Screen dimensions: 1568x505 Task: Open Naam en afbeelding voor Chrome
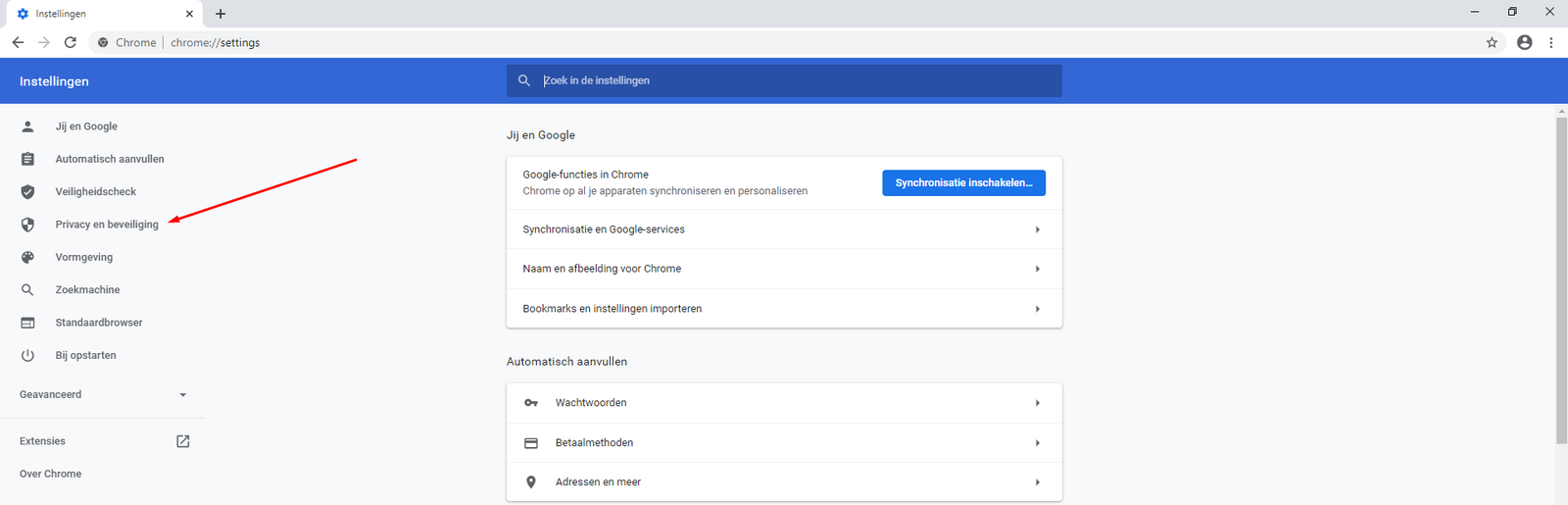pyautogui.click(x=783, y=269)
